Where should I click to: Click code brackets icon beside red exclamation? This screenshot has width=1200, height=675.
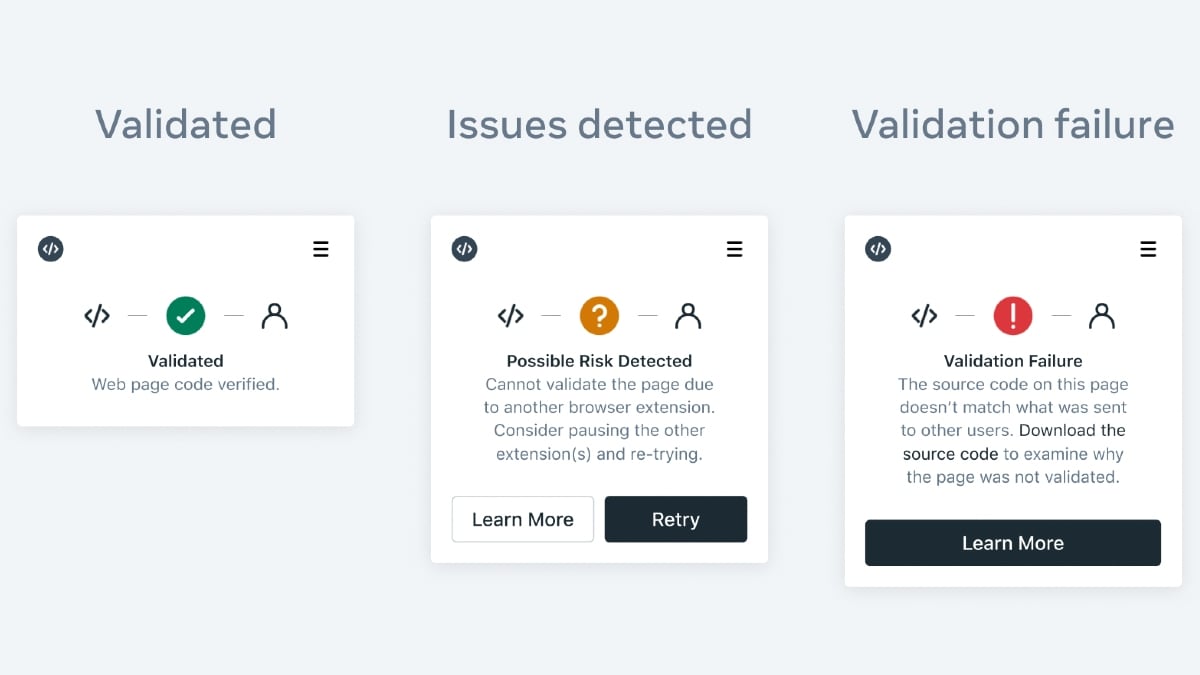coord(924,316)
